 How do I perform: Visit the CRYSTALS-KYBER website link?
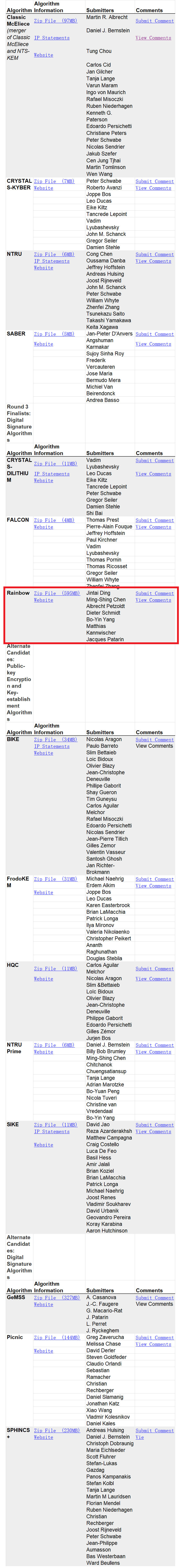(x=44, y=188)
